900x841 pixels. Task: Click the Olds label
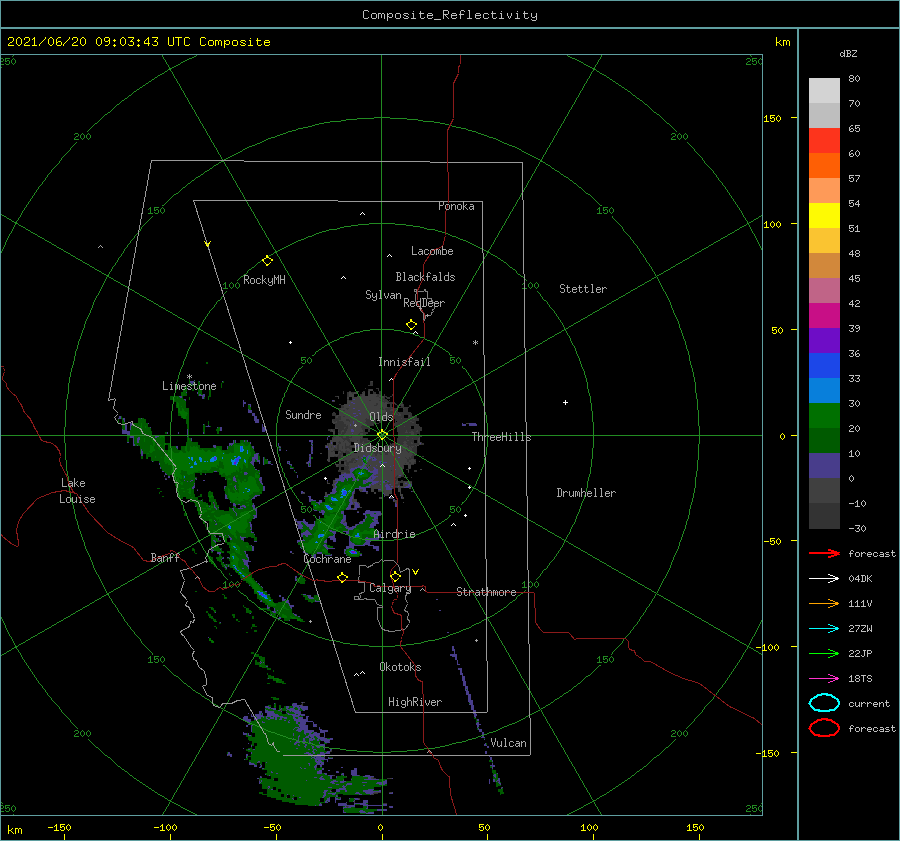click(x=381, y=417)
